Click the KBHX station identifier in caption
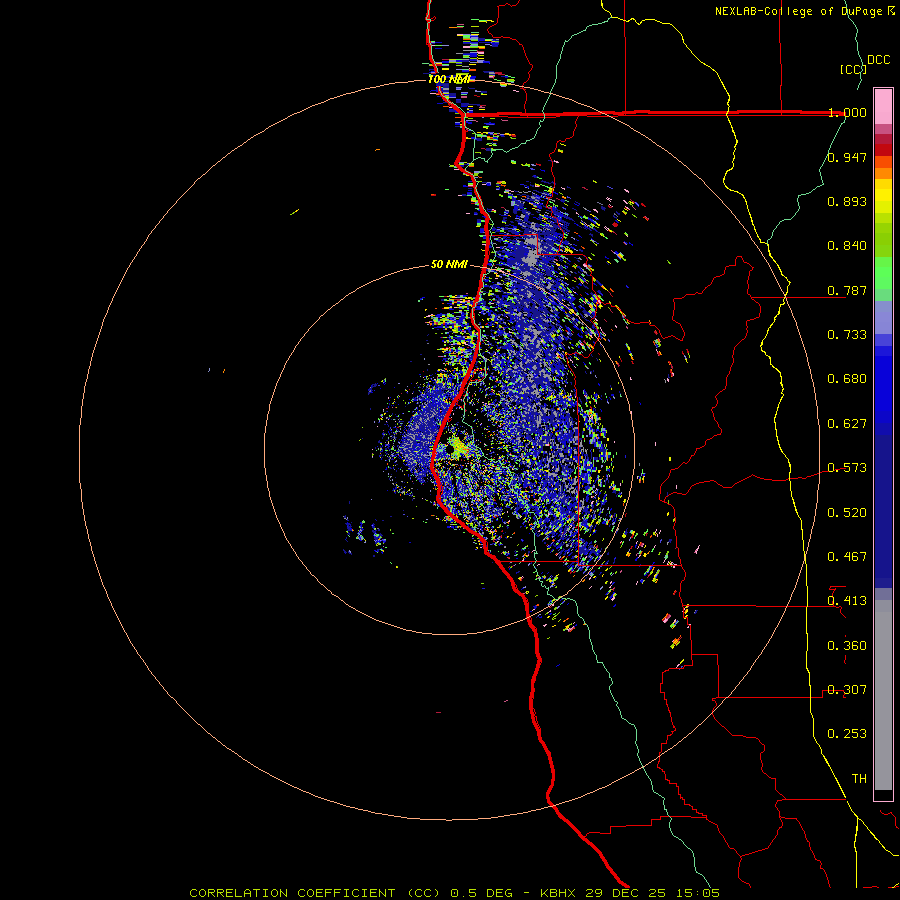 click(560, 893)
